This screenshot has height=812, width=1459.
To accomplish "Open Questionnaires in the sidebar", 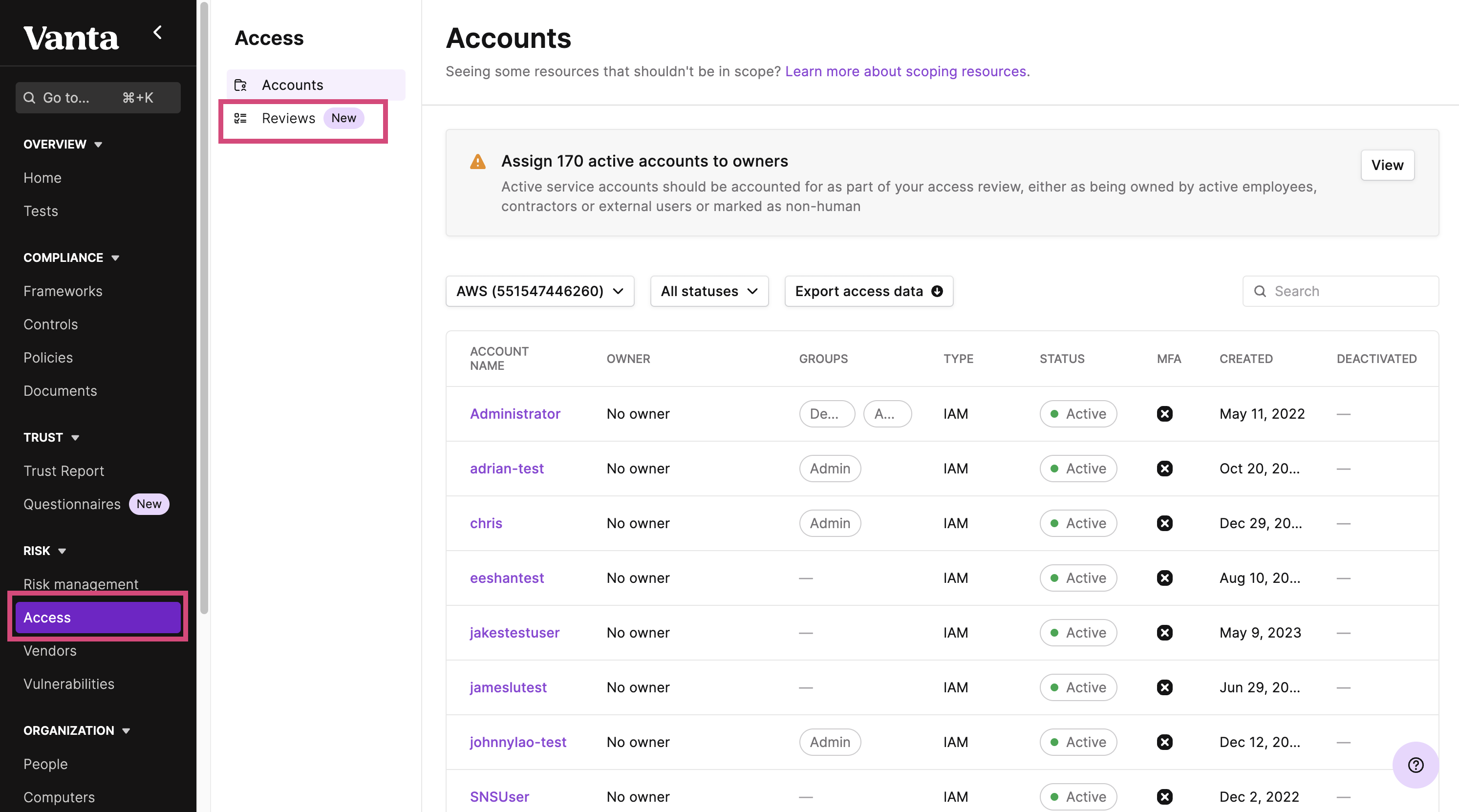I will (x=72, y=505).
